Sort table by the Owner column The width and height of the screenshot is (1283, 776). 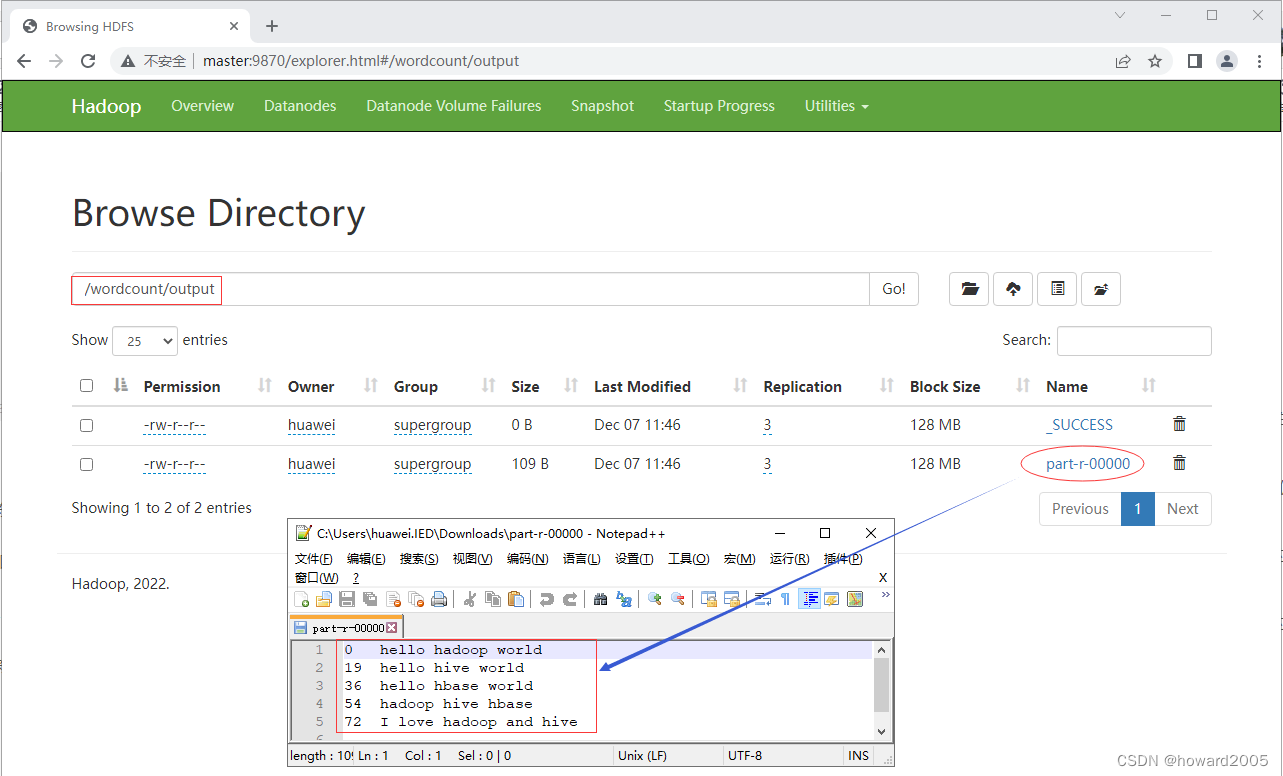[x=311, y=386]
